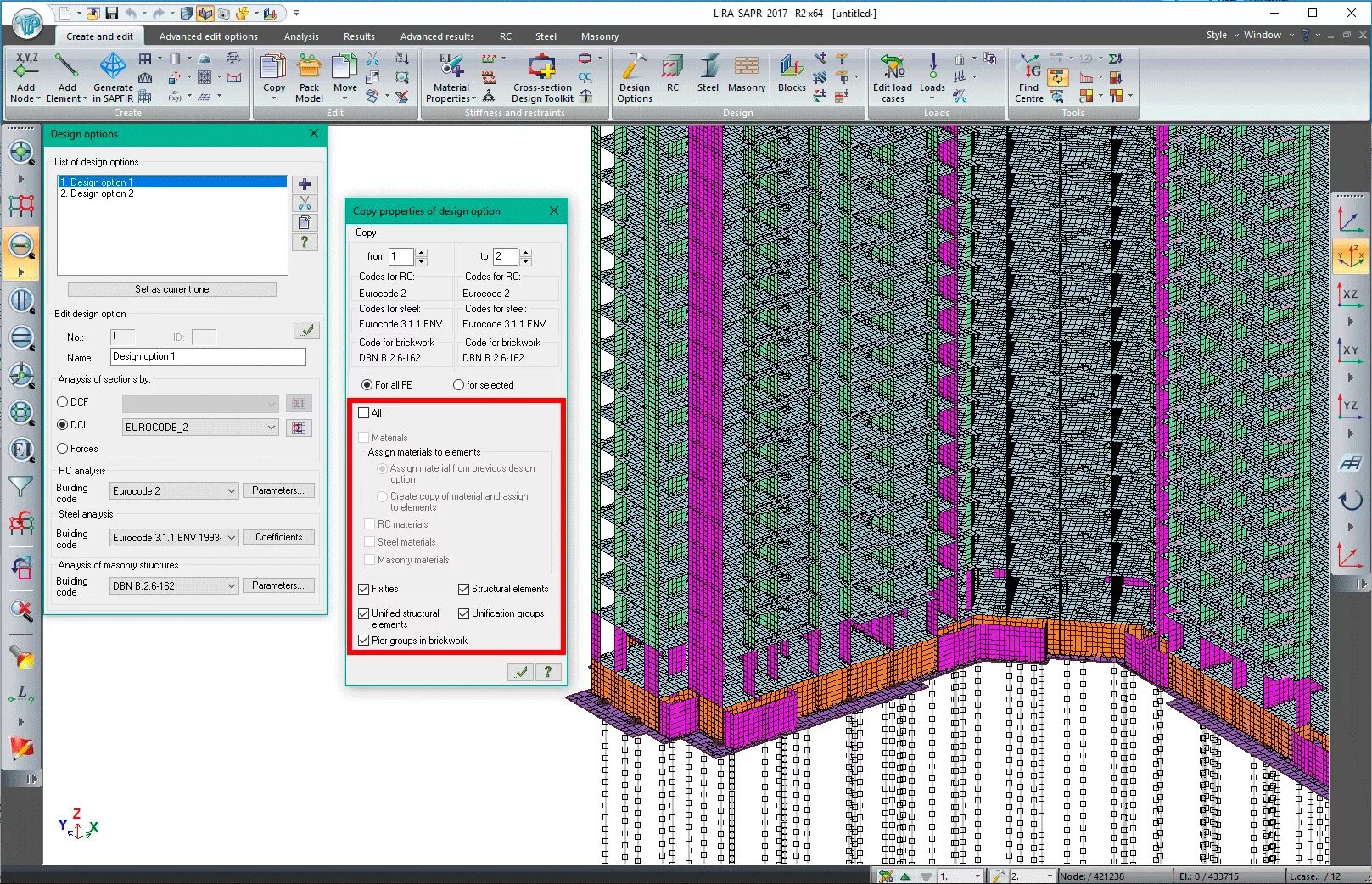Open help in Design options list
Viewport: 1372px width, 884px height.
pyautogui.click(x=305, y=242)
